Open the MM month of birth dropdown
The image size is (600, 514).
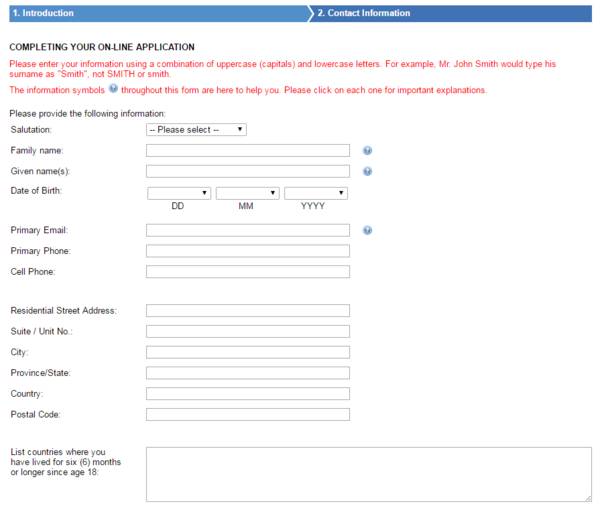point(247,193)
